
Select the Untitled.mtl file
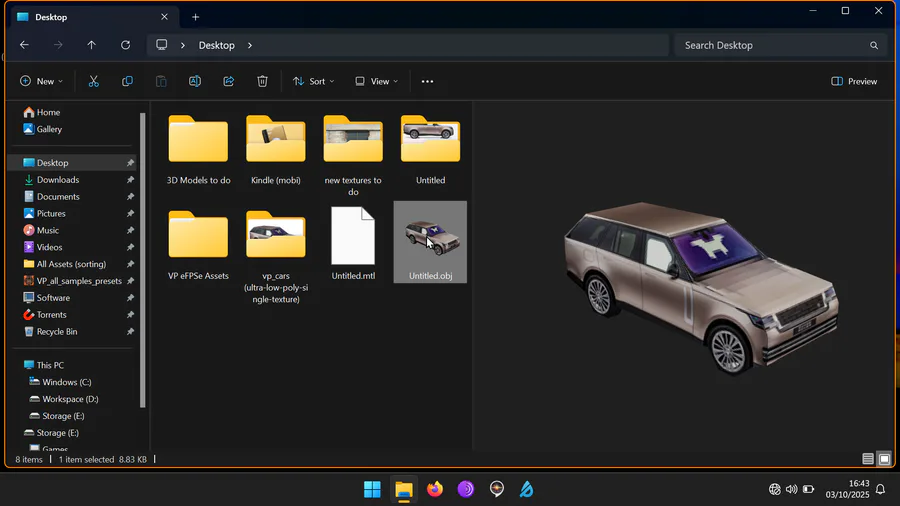tap(353, 243)
